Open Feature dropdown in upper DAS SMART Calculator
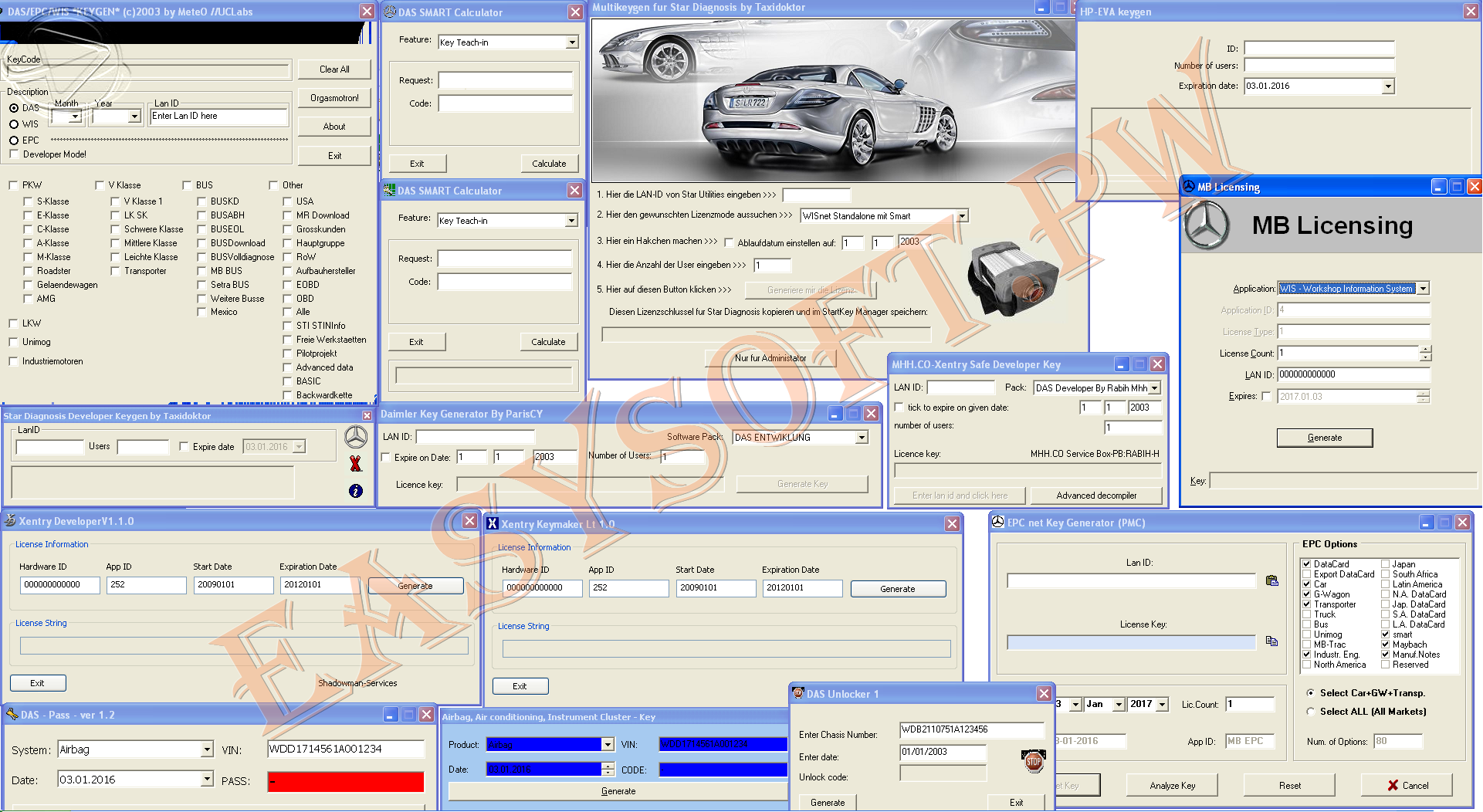 click(x=572, y=42)
